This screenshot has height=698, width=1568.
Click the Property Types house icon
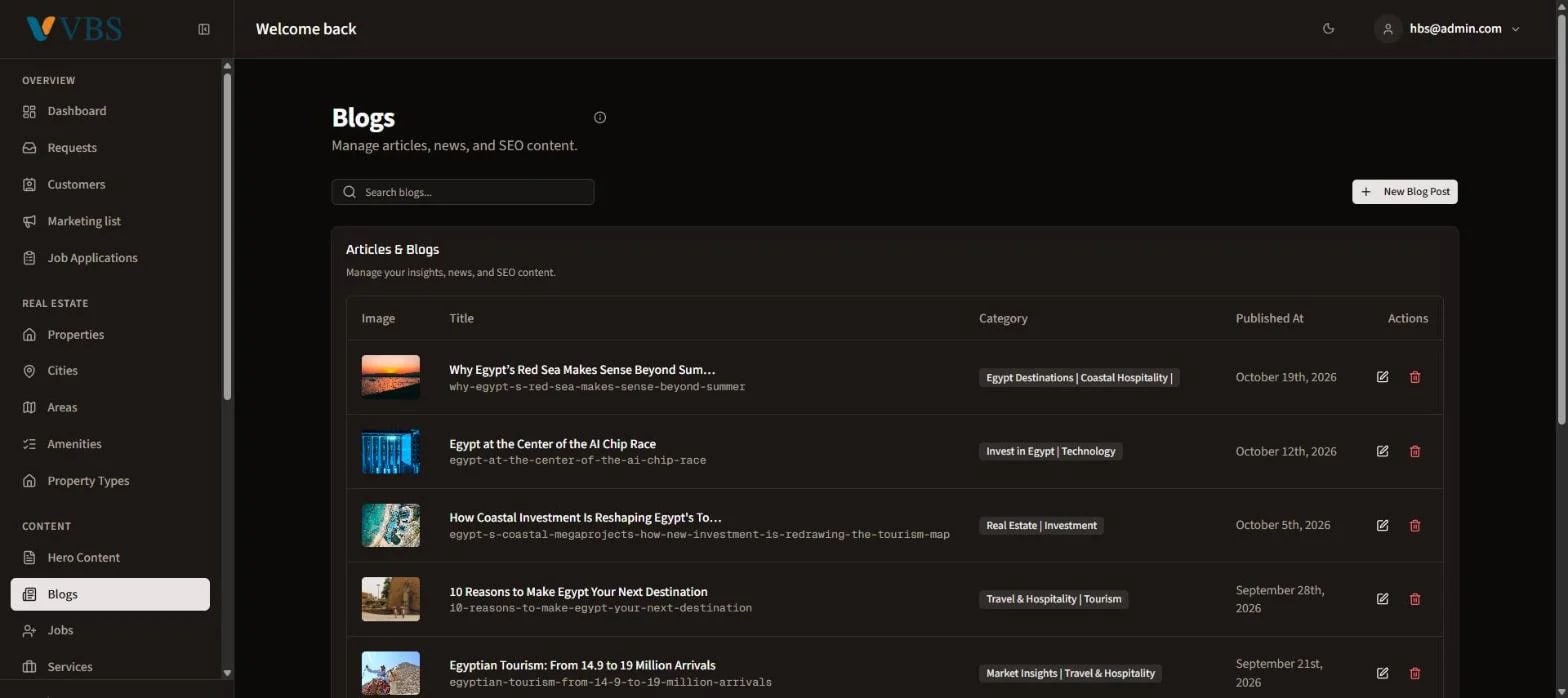pyautogui.click(x=29, y=481)
